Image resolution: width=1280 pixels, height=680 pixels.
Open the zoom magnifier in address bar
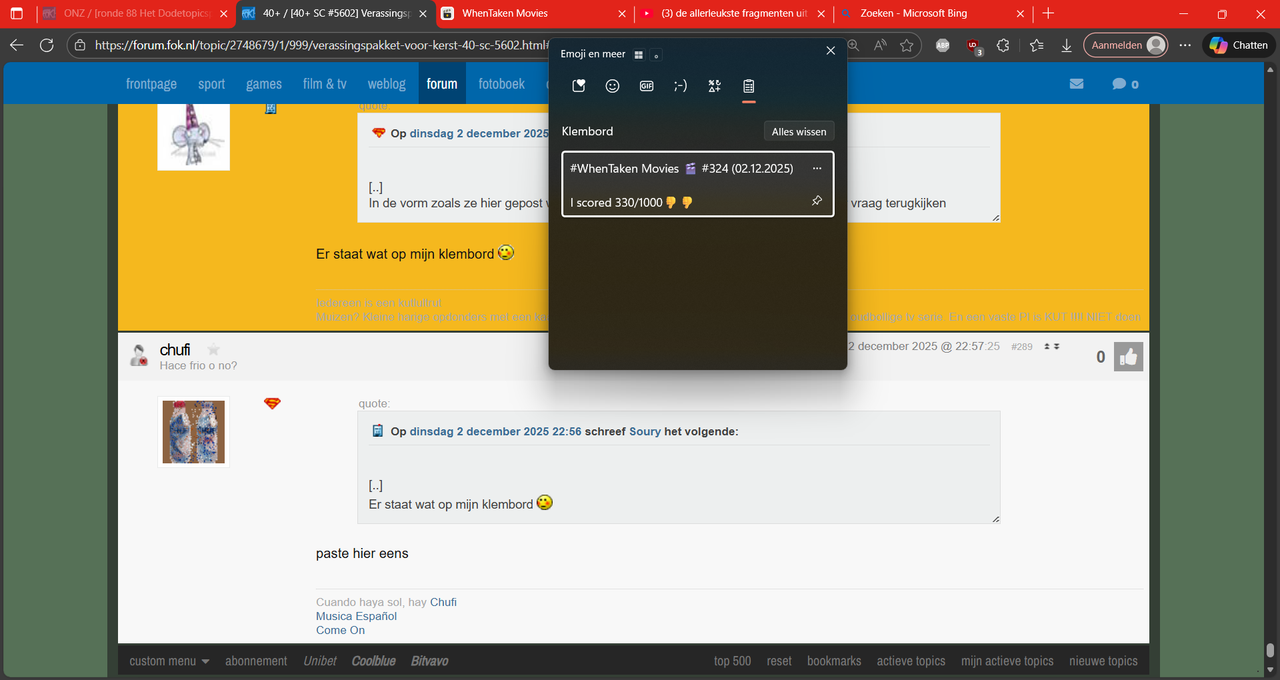pos(853,45)
